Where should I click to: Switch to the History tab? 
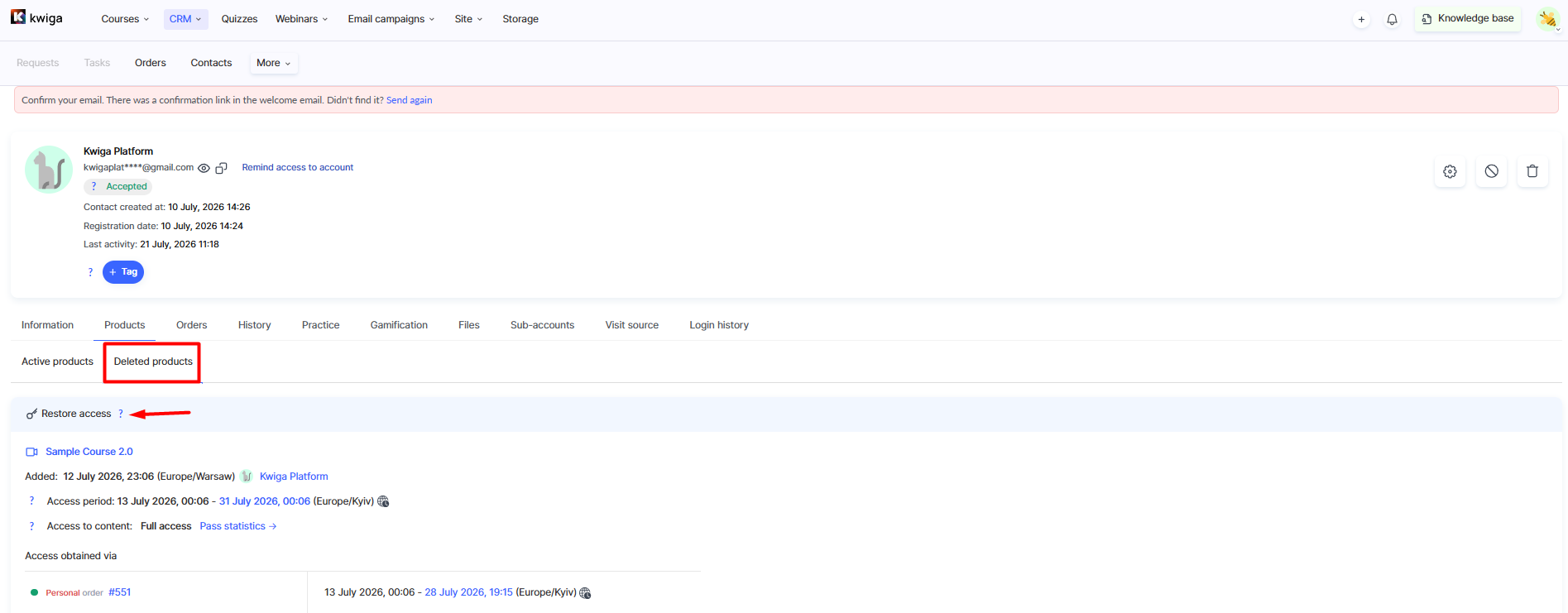(x=254, y=325)
